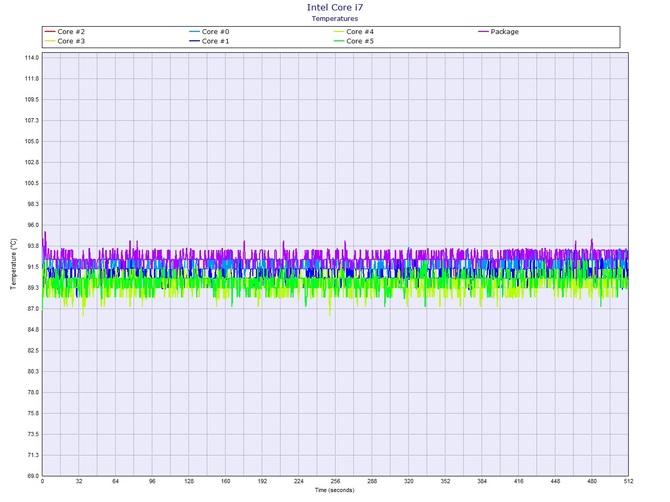
Task: Click the Package purple legend line
Action: tap(483, 32)
